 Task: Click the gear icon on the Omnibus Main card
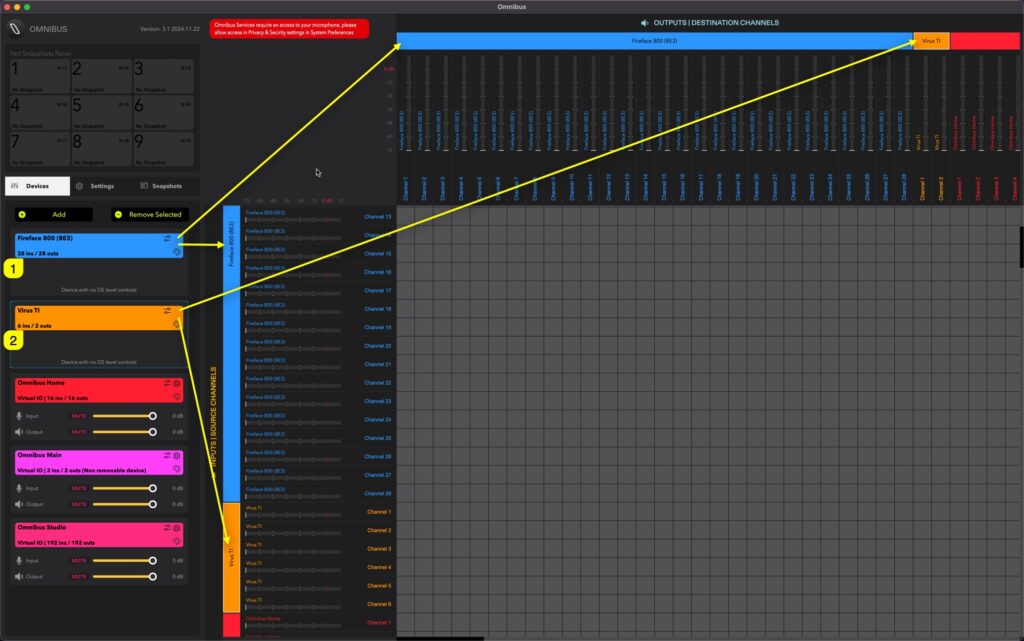click(176, 455)
